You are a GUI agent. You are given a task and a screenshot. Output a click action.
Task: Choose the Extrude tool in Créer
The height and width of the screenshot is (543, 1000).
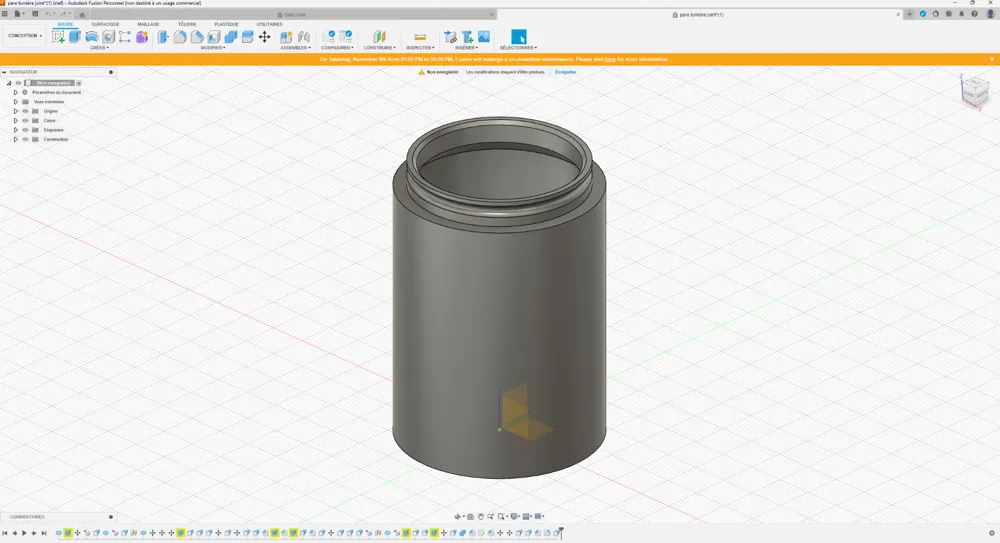pos(75,37)
